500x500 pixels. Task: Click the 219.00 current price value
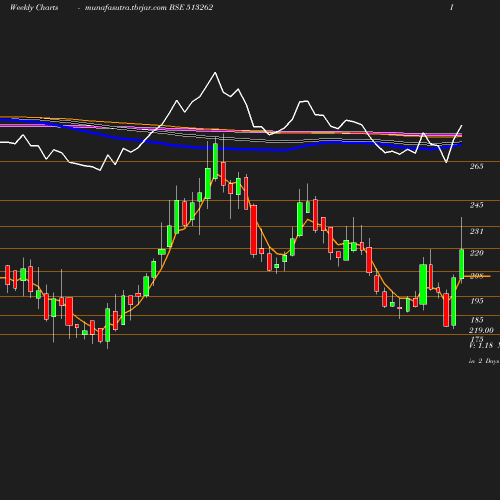pos(481,330)
